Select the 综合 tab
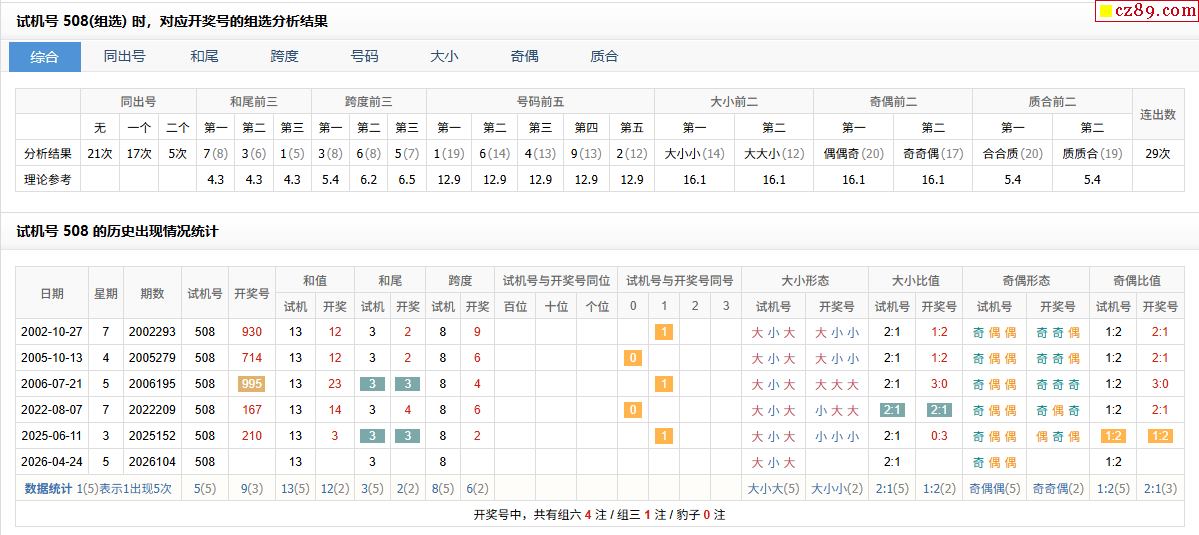 45,57
